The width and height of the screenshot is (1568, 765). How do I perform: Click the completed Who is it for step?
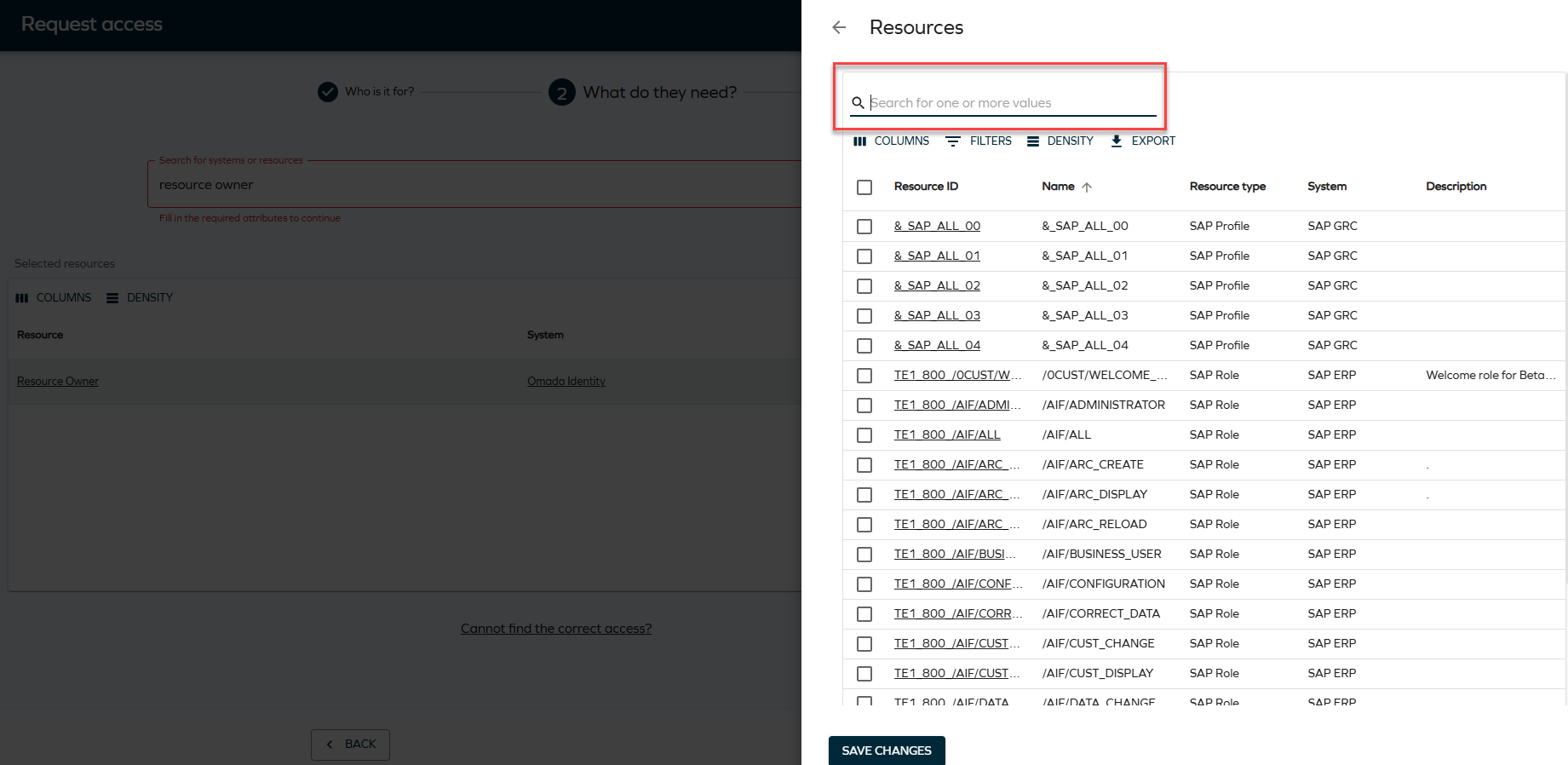coord(366,92)
